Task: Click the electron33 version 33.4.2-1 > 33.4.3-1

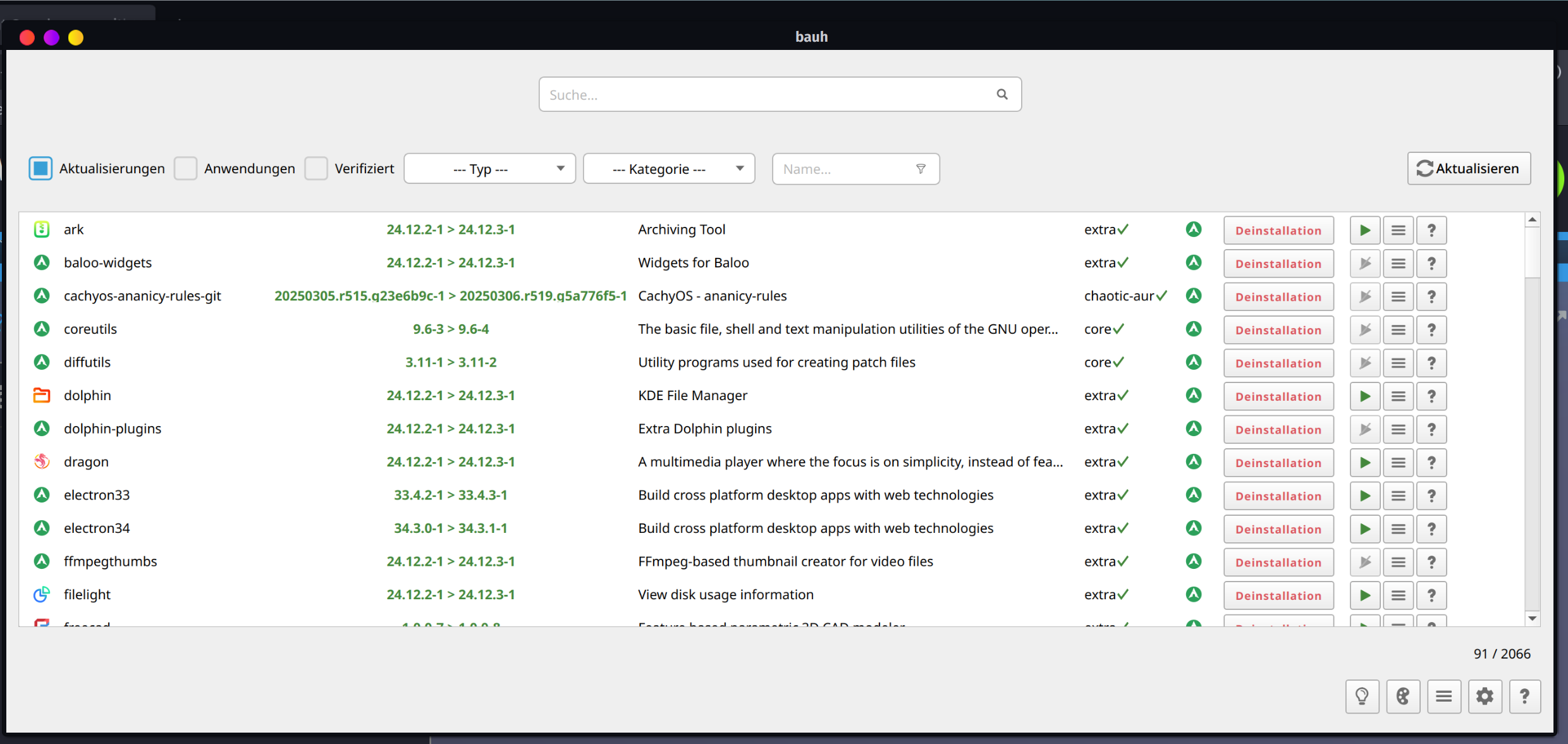Action: click(451, 495)
